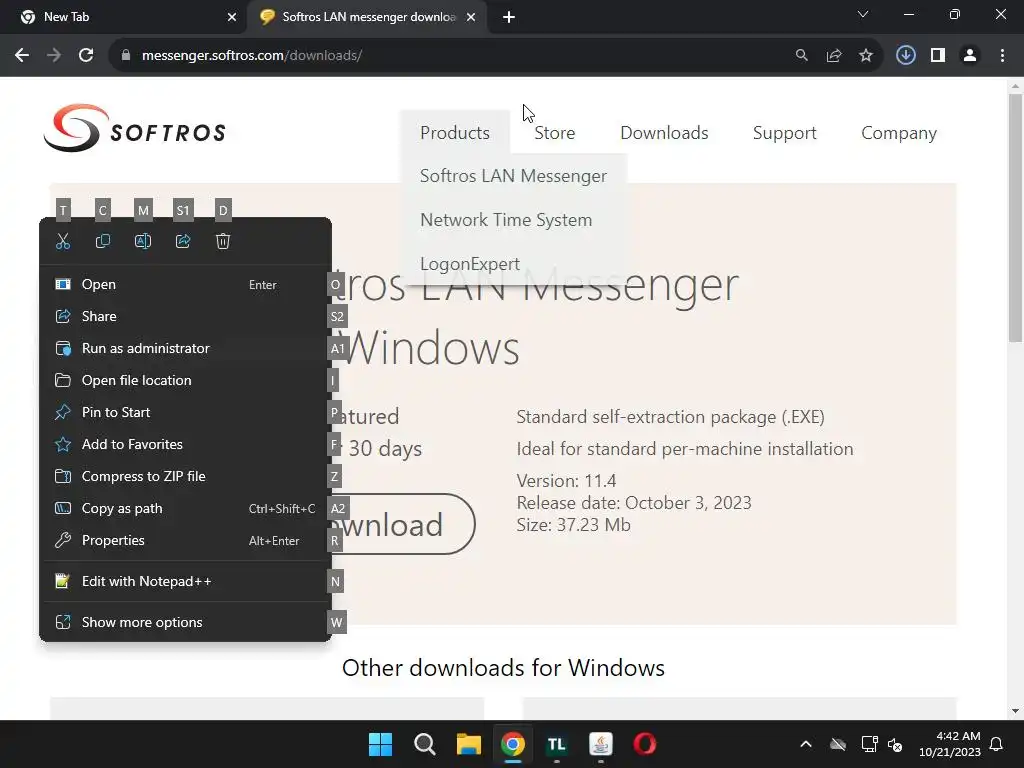Click the zoom magnifier icon in address bar

coord(801,56)
